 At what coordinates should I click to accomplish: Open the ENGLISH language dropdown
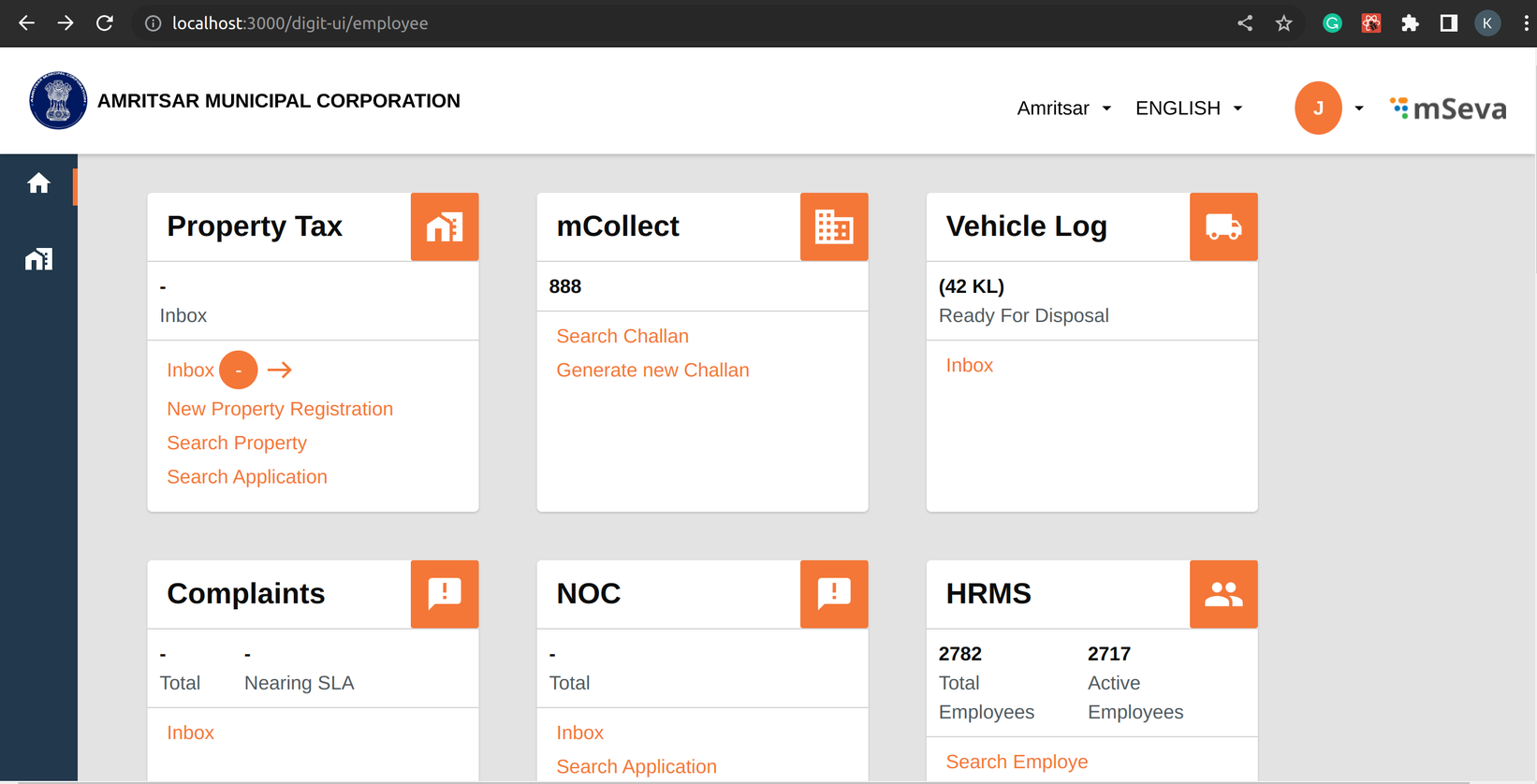1189,109
